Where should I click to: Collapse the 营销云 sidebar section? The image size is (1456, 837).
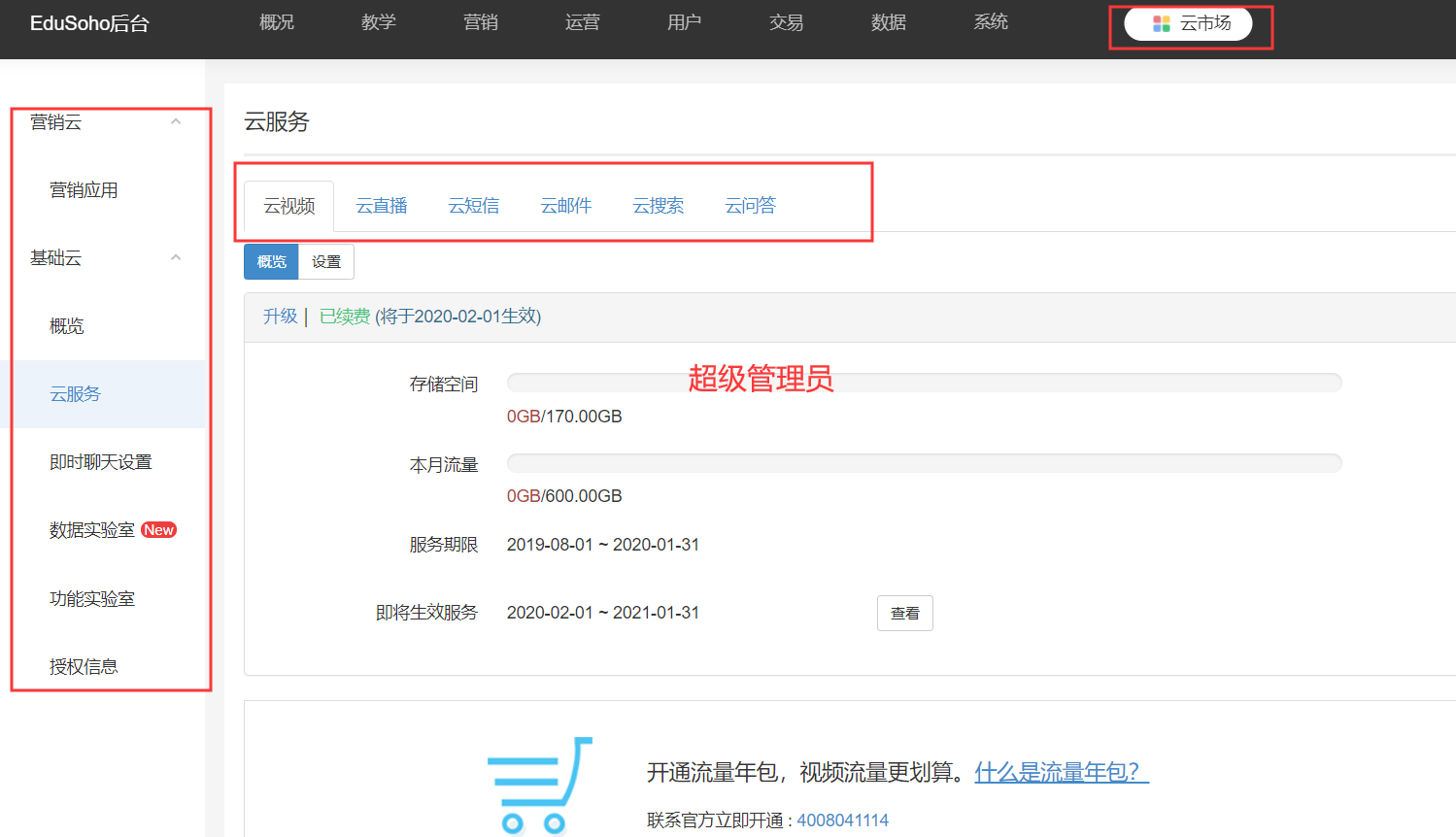pos(176,122)
